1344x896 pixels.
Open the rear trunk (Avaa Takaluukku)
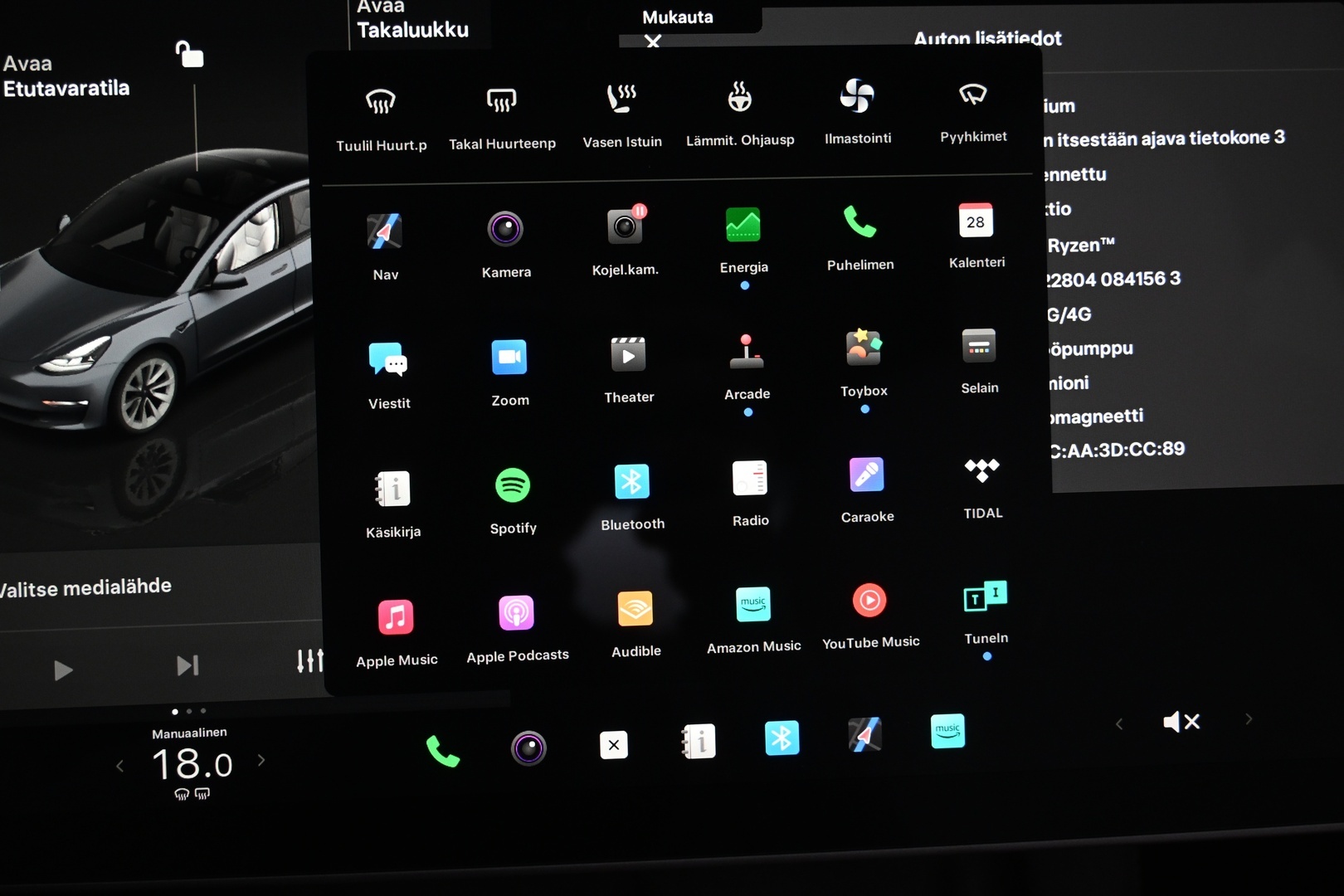pyautogui.click(x=412, y=20)
